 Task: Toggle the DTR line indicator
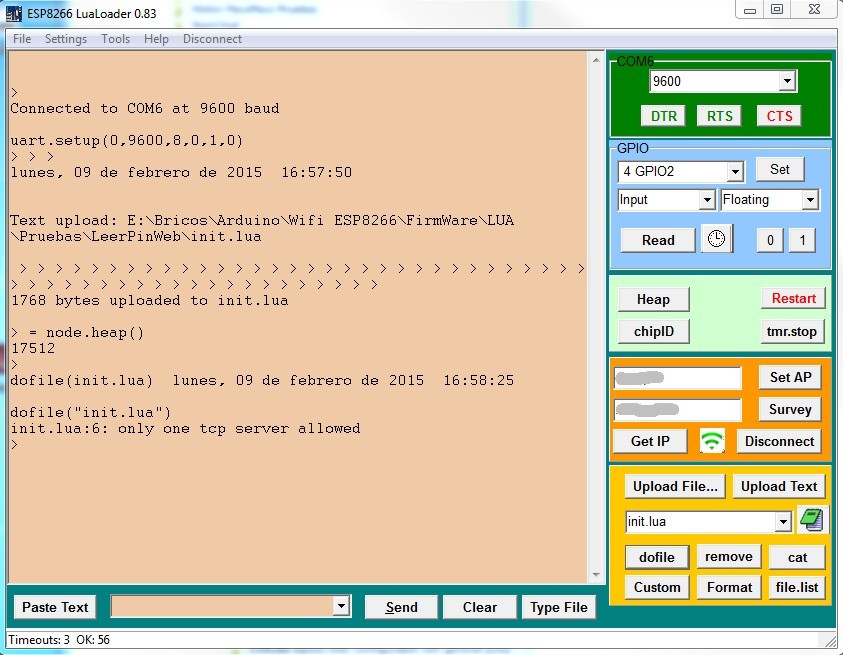(664, 116)
